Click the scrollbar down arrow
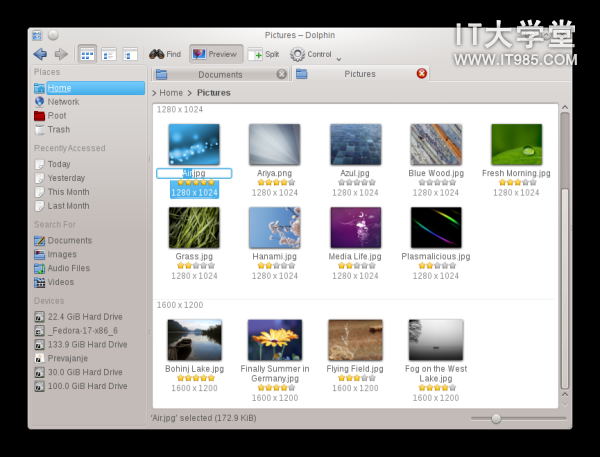This screenshot has width=600, height=457. pos(565,404)
